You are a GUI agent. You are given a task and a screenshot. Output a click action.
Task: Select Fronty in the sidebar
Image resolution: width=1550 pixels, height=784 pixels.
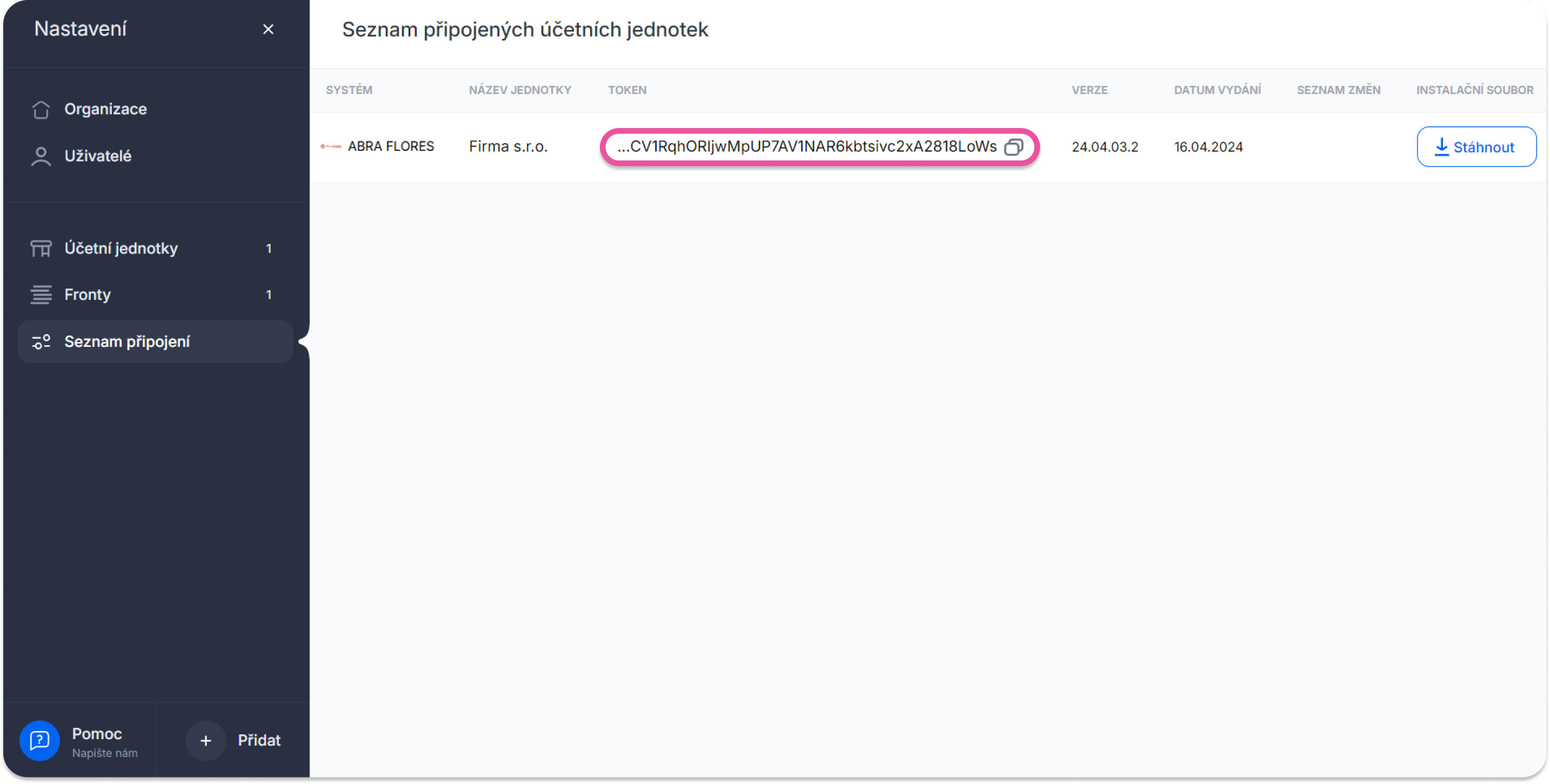coord(88,295)
